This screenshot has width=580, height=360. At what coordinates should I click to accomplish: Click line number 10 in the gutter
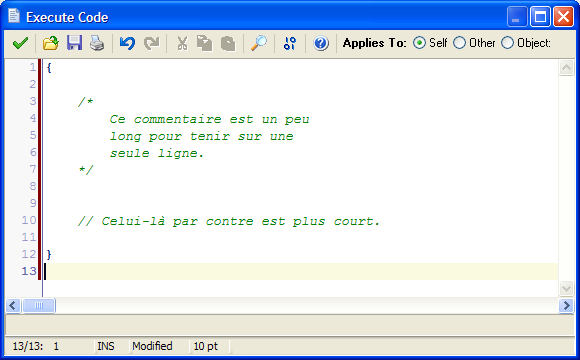click(x=29, y=220)
